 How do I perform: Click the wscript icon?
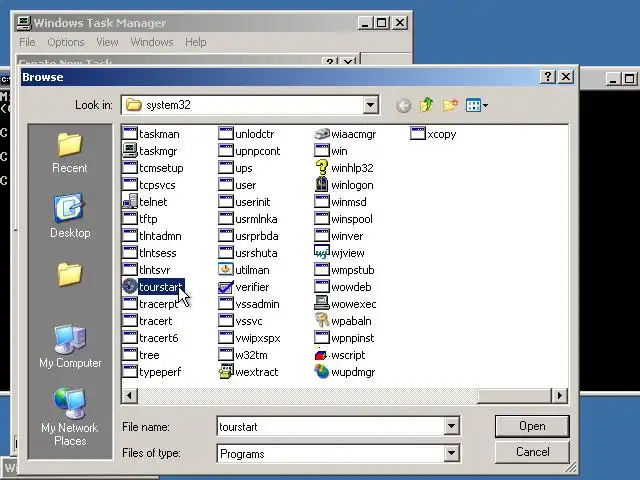click(322, 355)
